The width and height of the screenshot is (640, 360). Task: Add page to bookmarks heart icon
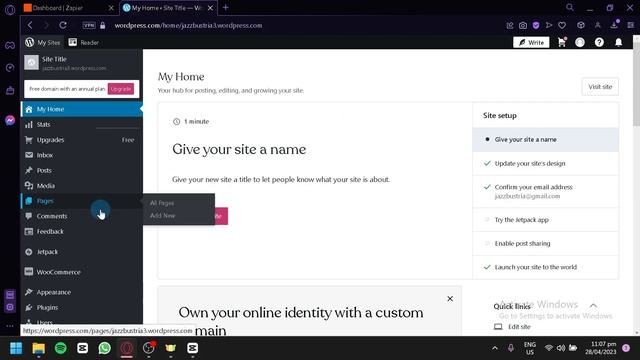tap(562, 25)
